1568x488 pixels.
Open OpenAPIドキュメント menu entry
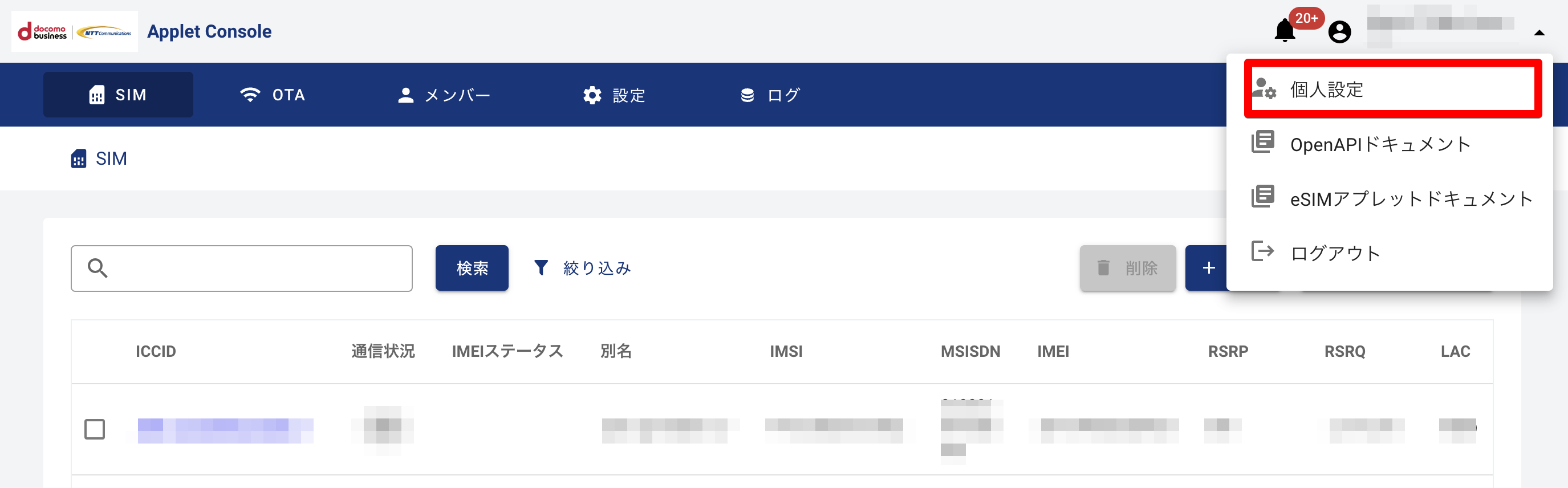1379,144
